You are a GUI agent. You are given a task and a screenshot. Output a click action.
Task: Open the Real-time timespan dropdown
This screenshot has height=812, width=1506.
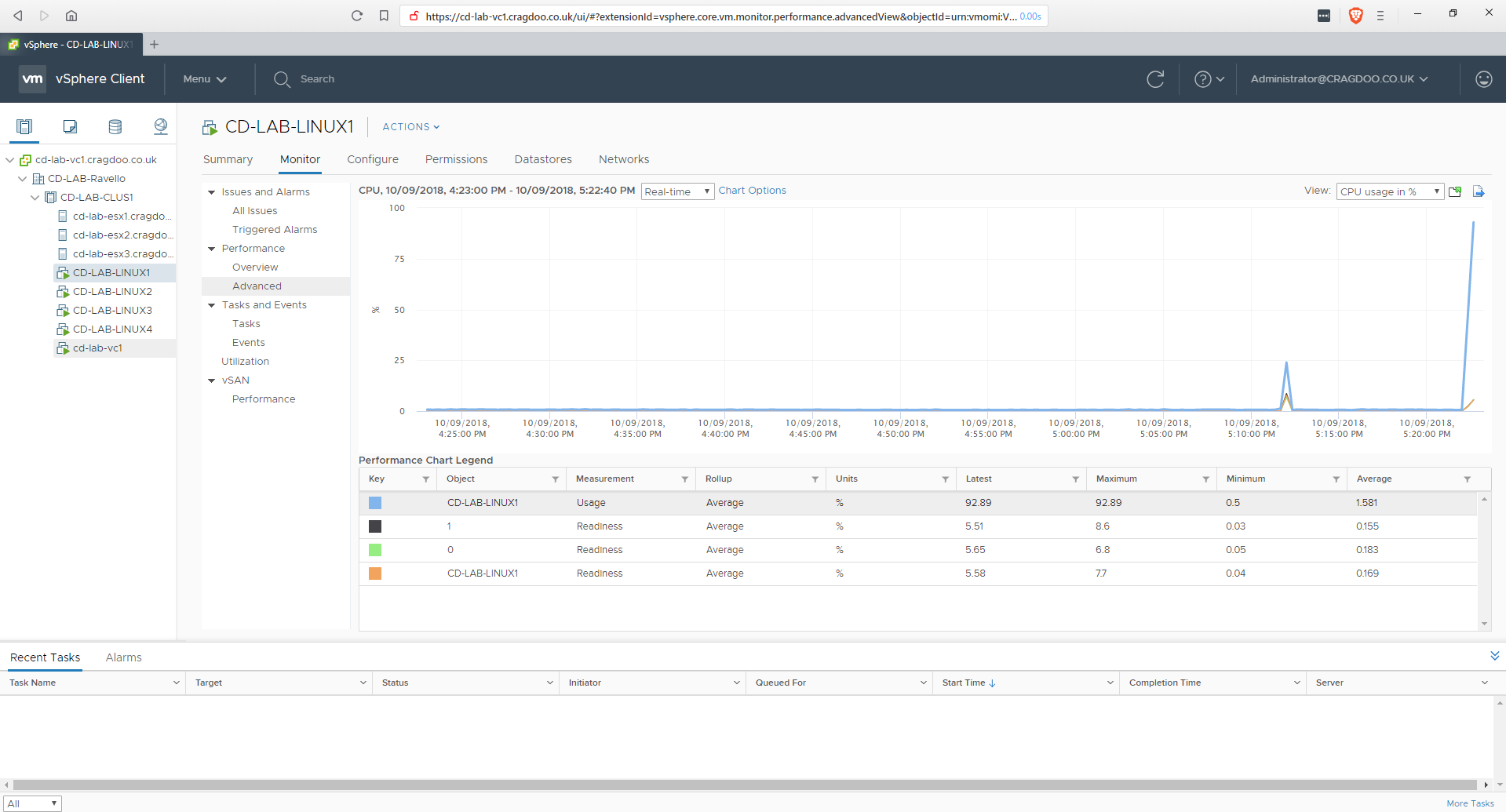coord(678,191)
